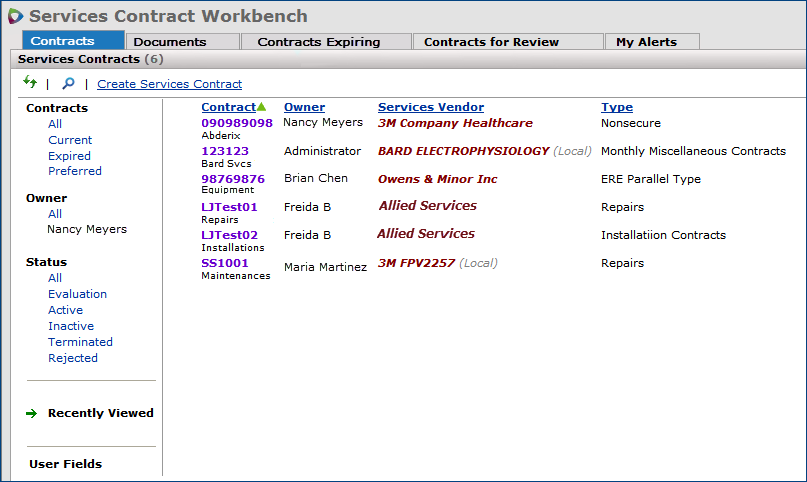The height and width of the screenshot is (482, 807).
Task: Click the green sort arrow beside Contract
Action: [x=262, y=107]
